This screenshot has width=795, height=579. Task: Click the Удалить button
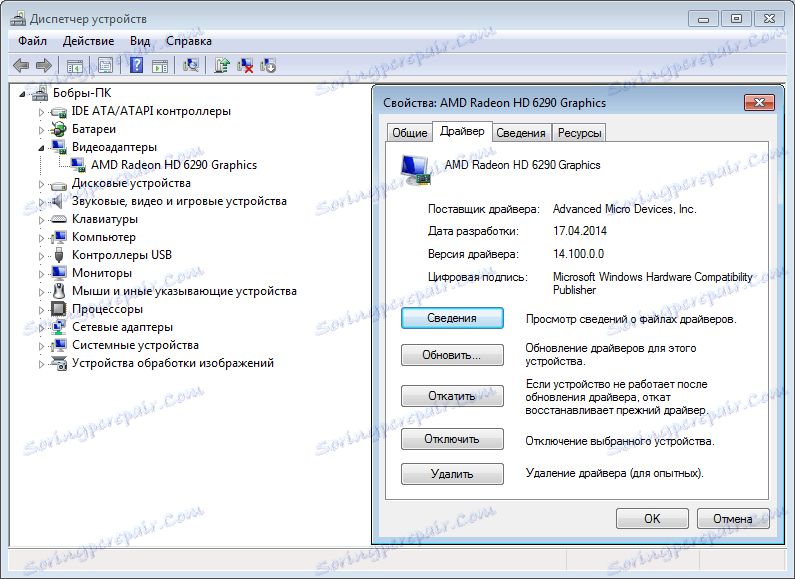[452, 474]
